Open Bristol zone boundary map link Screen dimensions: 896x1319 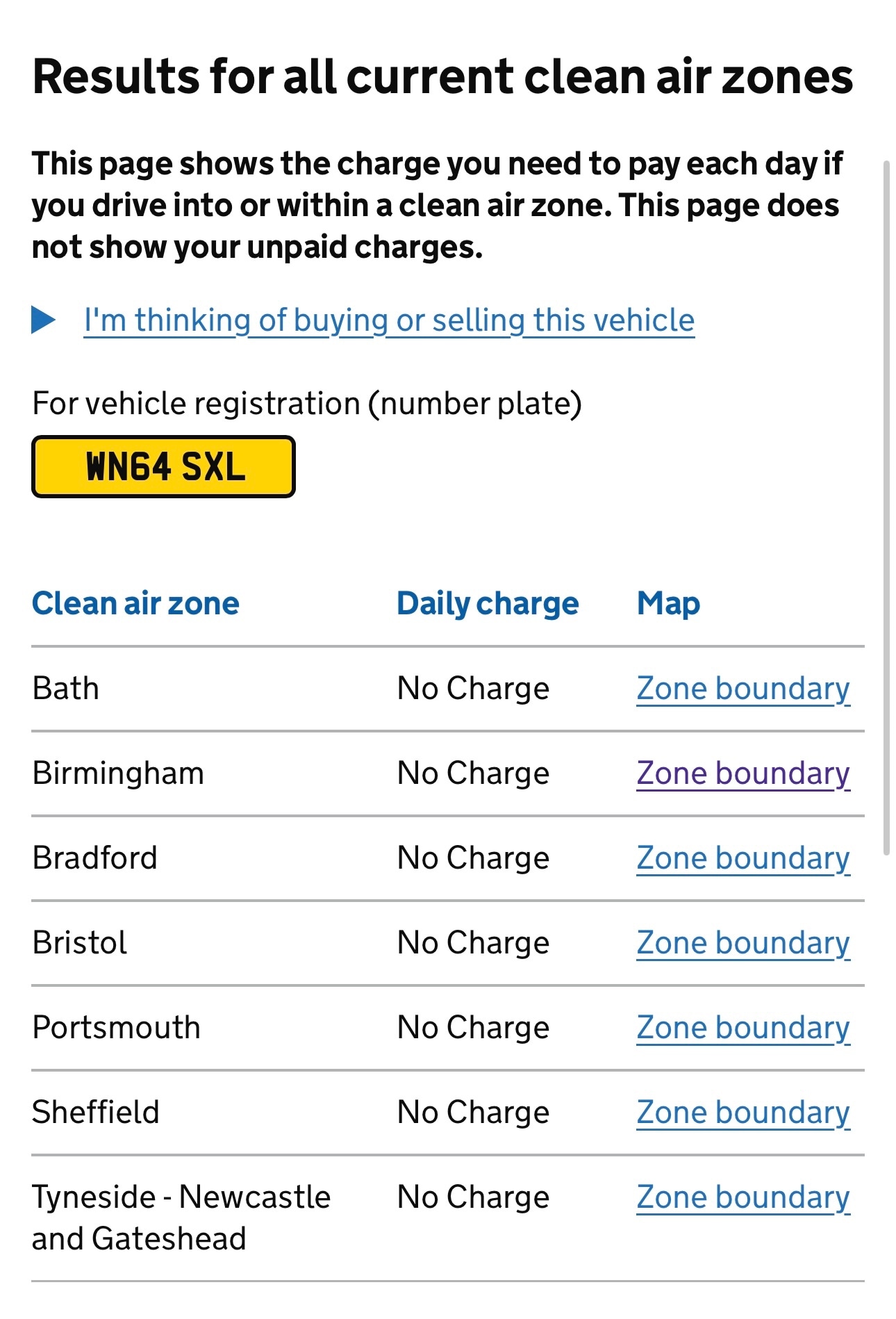pos(742,943)
